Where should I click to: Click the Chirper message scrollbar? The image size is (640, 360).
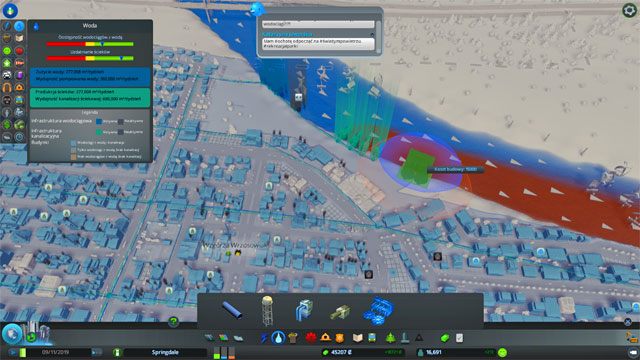pos(378,37)
